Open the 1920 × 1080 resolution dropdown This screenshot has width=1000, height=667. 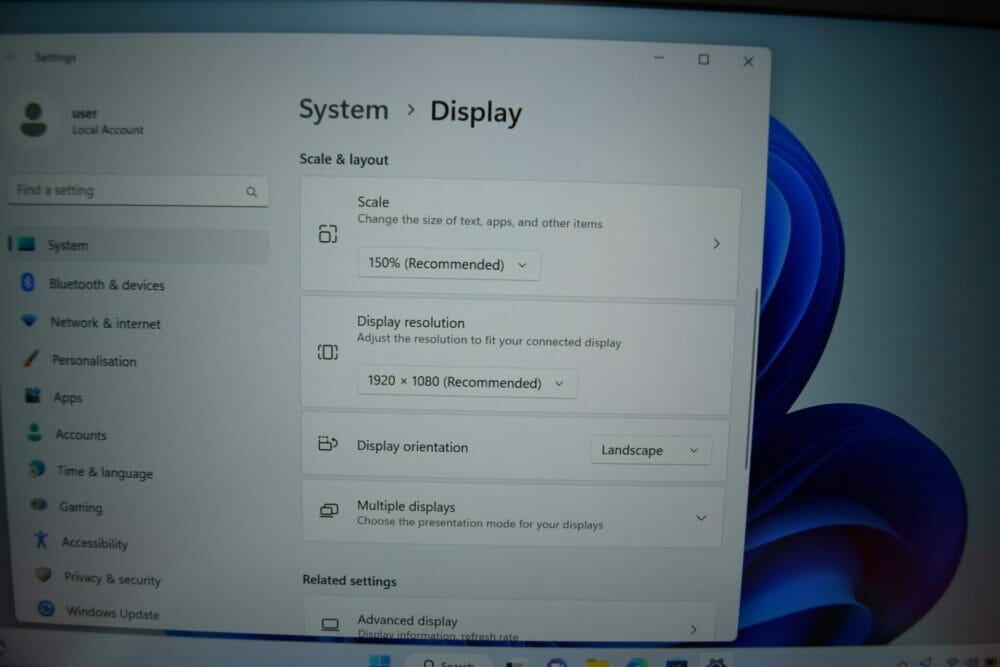[x=467, y=383]
